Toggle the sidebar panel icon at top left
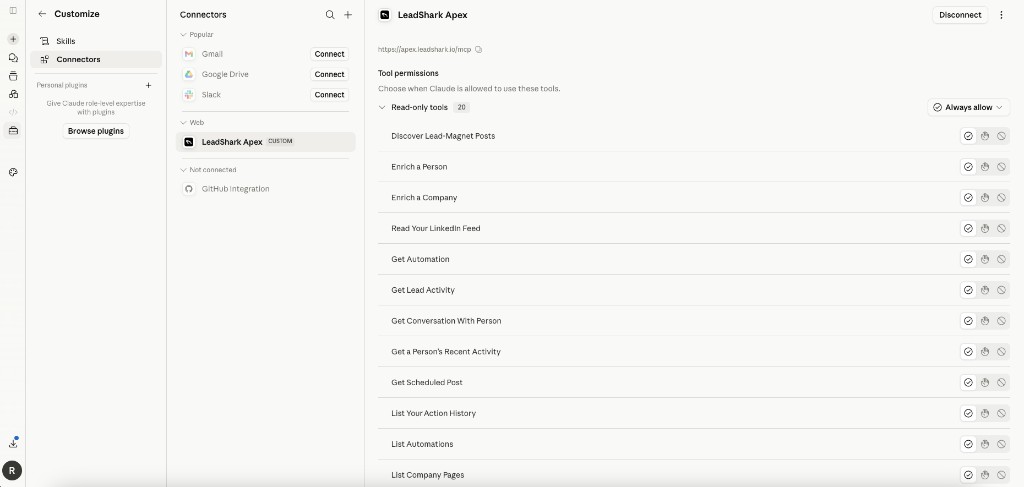 tap(12, 10)
